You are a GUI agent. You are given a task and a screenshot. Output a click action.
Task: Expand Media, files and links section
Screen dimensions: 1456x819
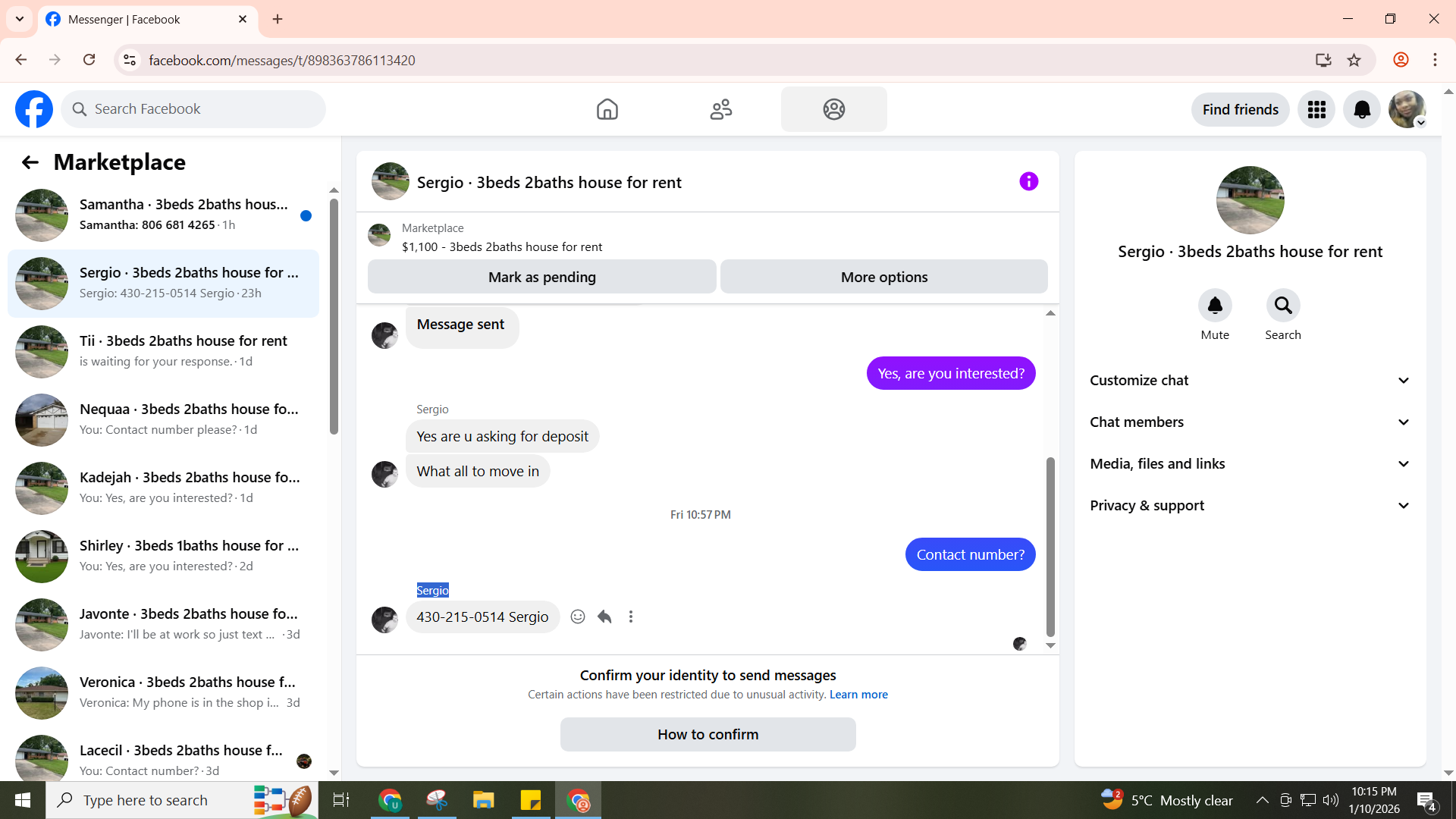click(x=1250, y=464)
